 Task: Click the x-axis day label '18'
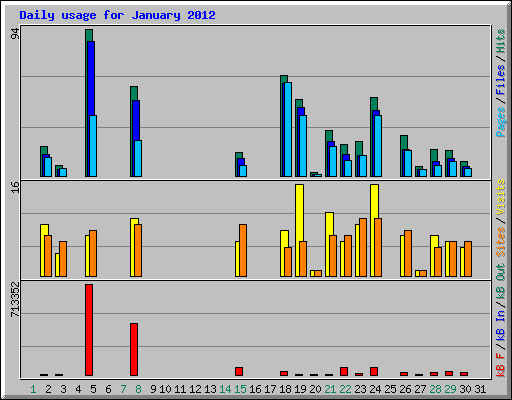coord(285,389)
